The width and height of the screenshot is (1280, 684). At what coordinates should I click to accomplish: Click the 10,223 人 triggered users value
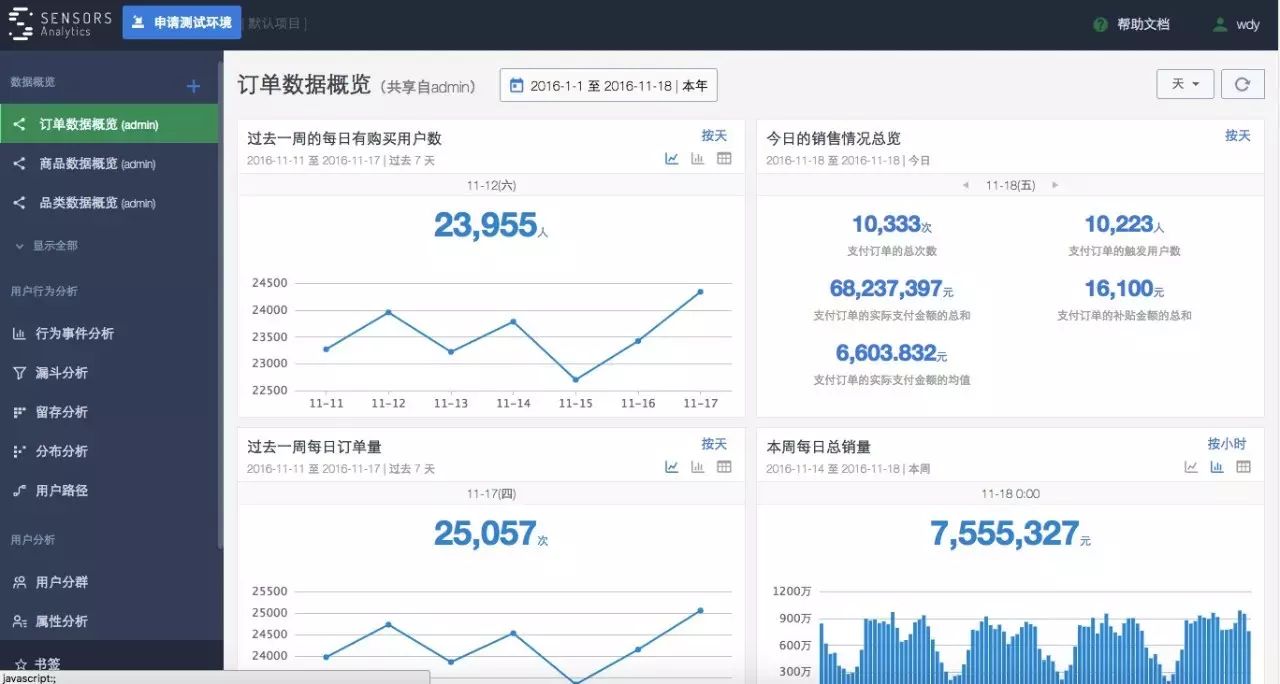1124,224
